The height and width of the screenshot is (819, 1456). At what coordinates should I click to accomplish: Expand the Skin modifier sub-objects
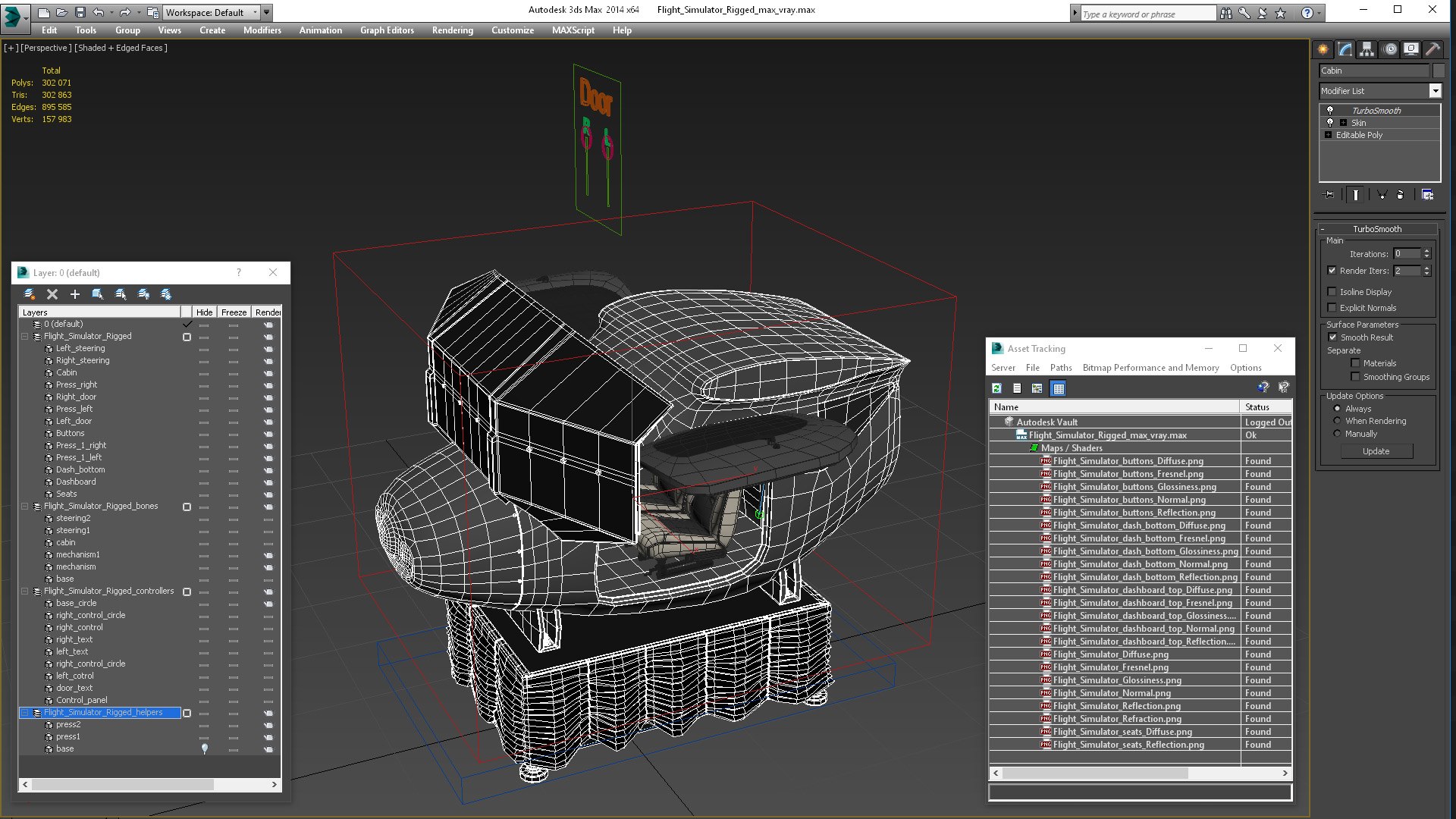pos(1343,123)
